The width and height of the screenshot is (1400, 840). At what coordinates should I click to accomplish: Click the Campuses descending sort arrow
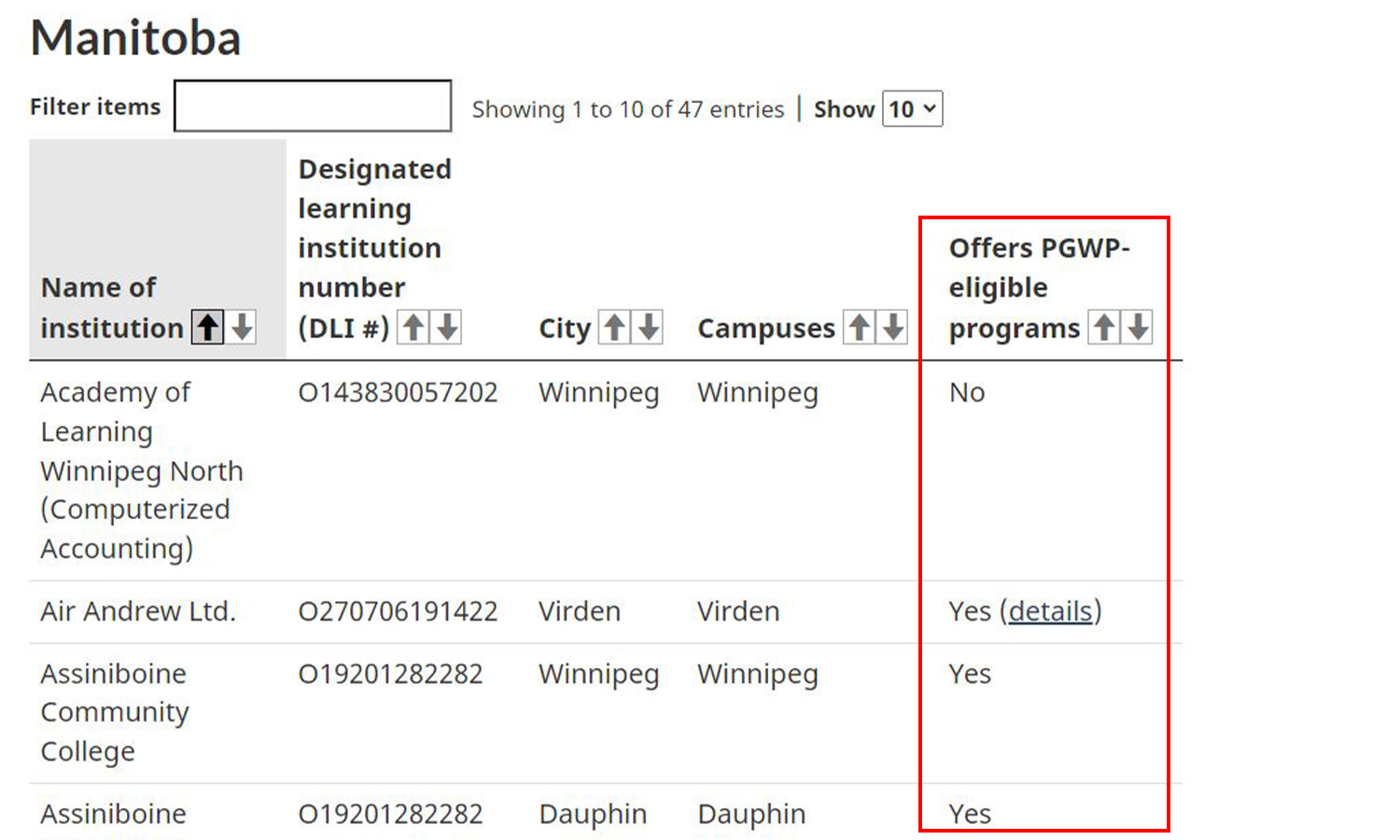tap(893, 327)
